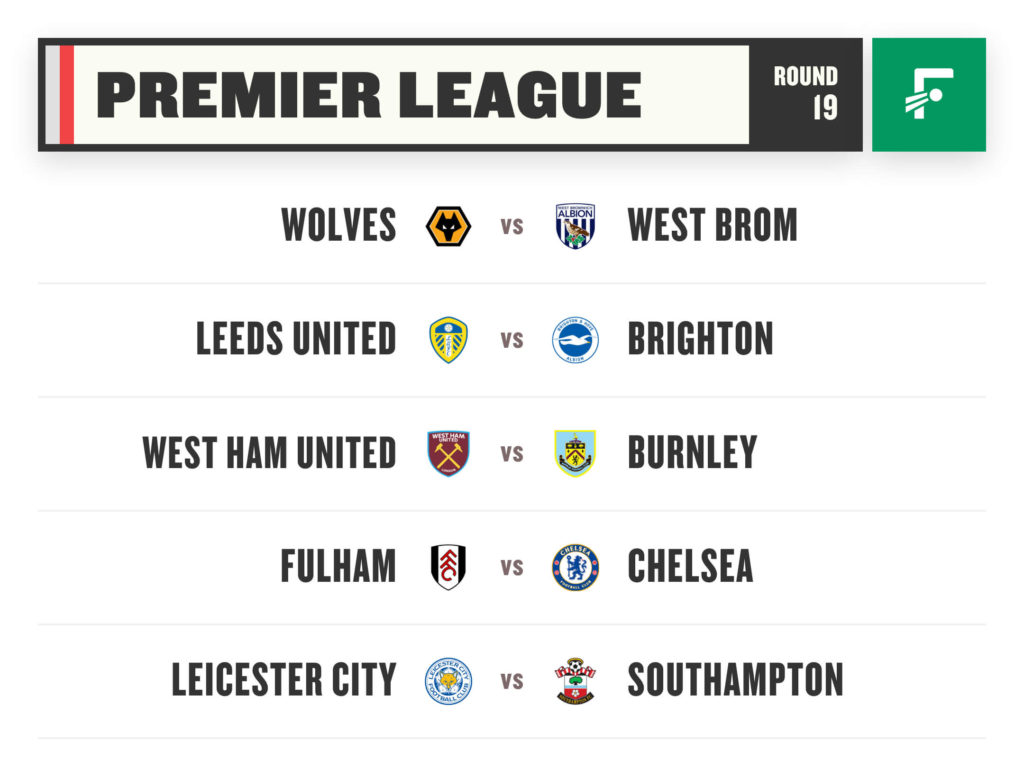The width and height of the screenshot is (1024, 777).
Task: Click the West Brom Albion crest
Action: (575, 226)
